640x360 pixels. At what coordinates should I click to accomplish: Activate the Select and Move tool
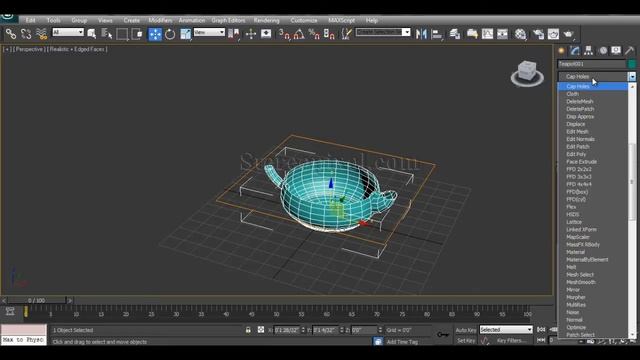155,34
